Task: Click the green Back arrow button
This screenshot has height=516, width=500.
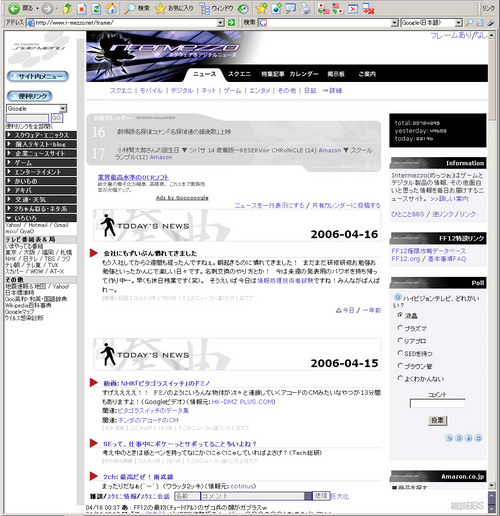Action: tap(14, 8)
